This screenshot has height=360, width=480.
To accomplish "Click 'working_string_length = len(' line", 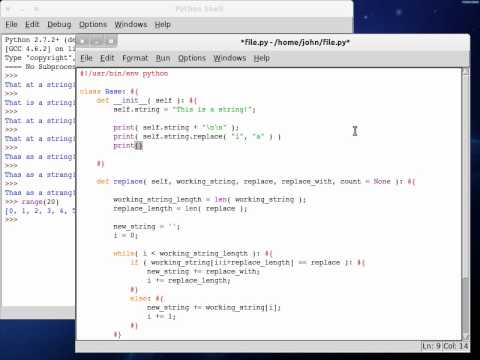I will tap(210, 199).
